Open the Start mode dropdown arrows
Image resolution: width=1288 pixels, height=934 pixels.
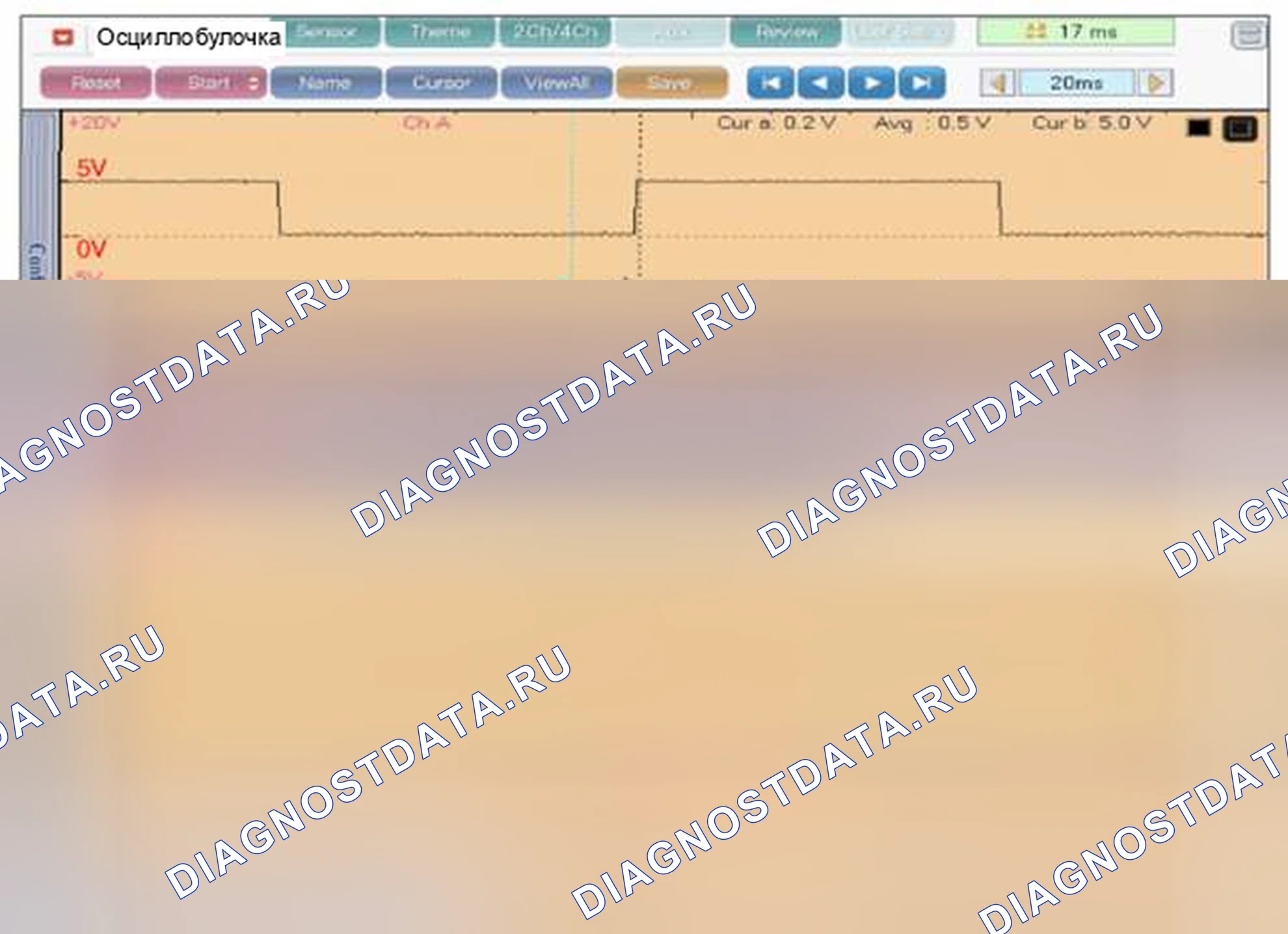tap(254, 83)
